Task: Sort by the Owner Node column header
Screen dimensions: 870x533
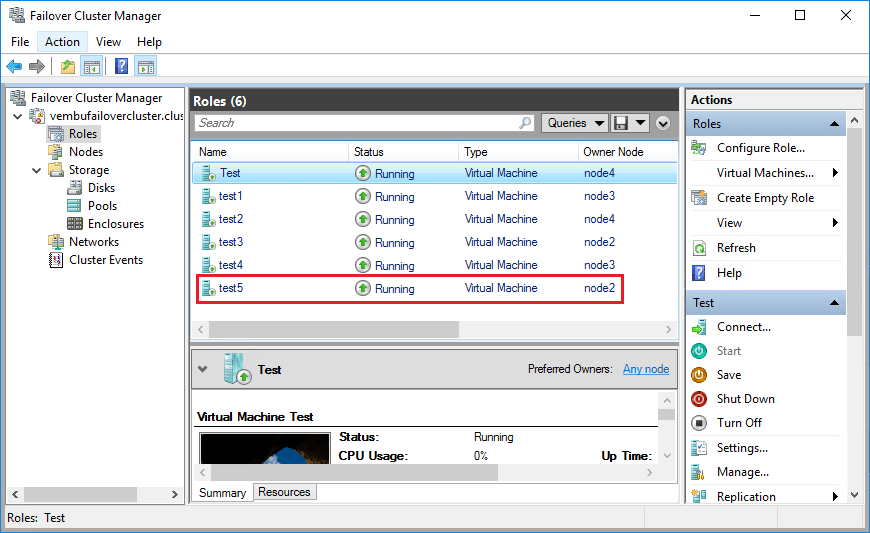Action: click(x=627, y=152)
